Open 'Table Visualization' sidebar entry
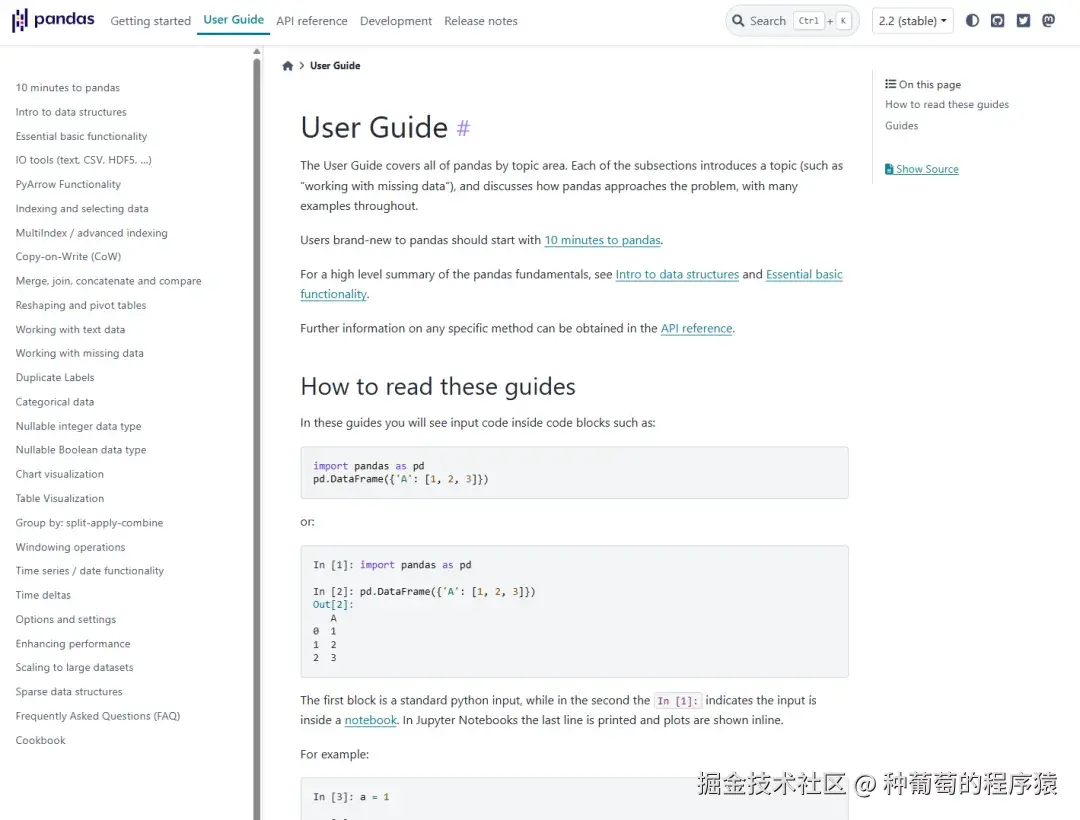 (x=60, y=498)
